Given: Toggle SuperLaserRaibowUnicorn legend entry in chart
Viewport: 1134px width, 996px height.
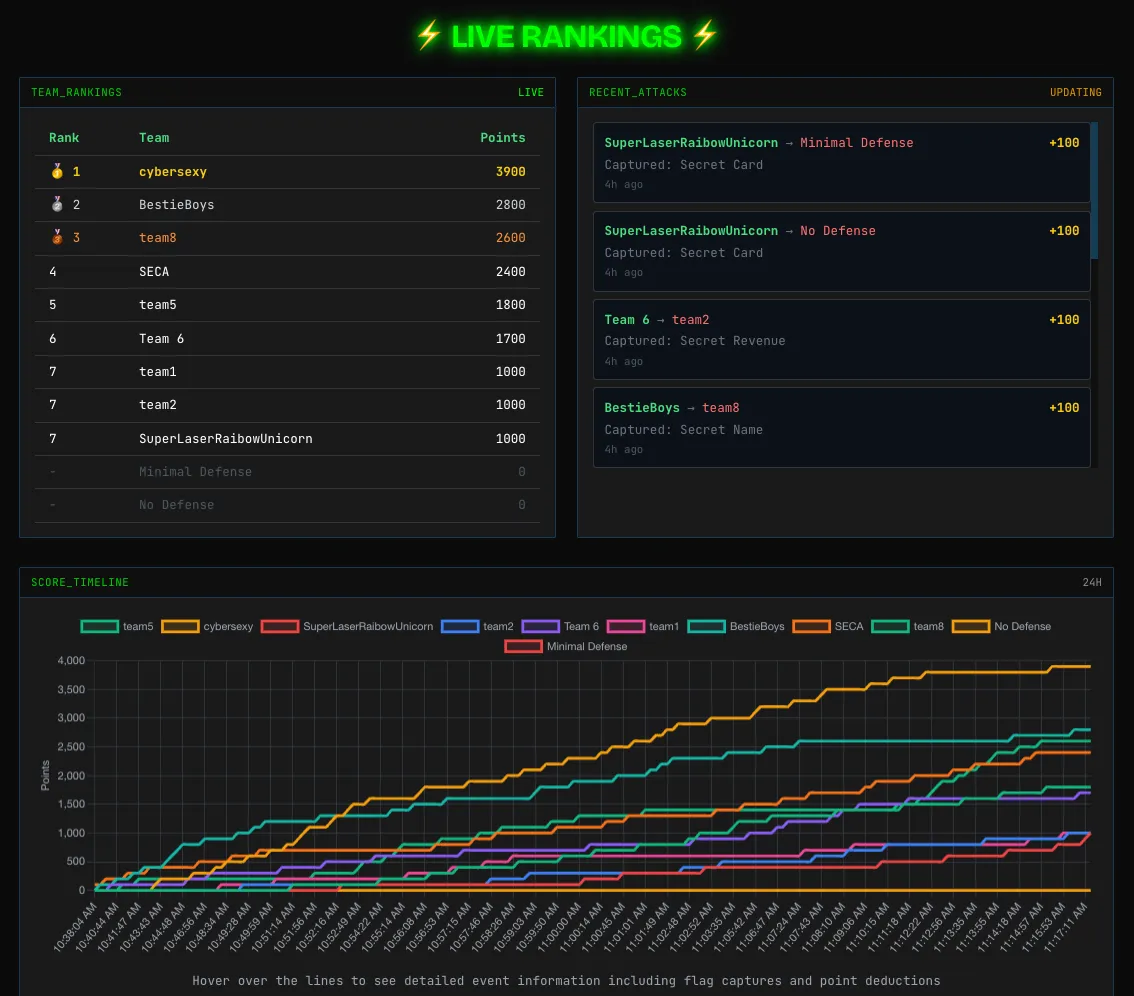Looking at the screenshot, I should (x=347, y=627).
